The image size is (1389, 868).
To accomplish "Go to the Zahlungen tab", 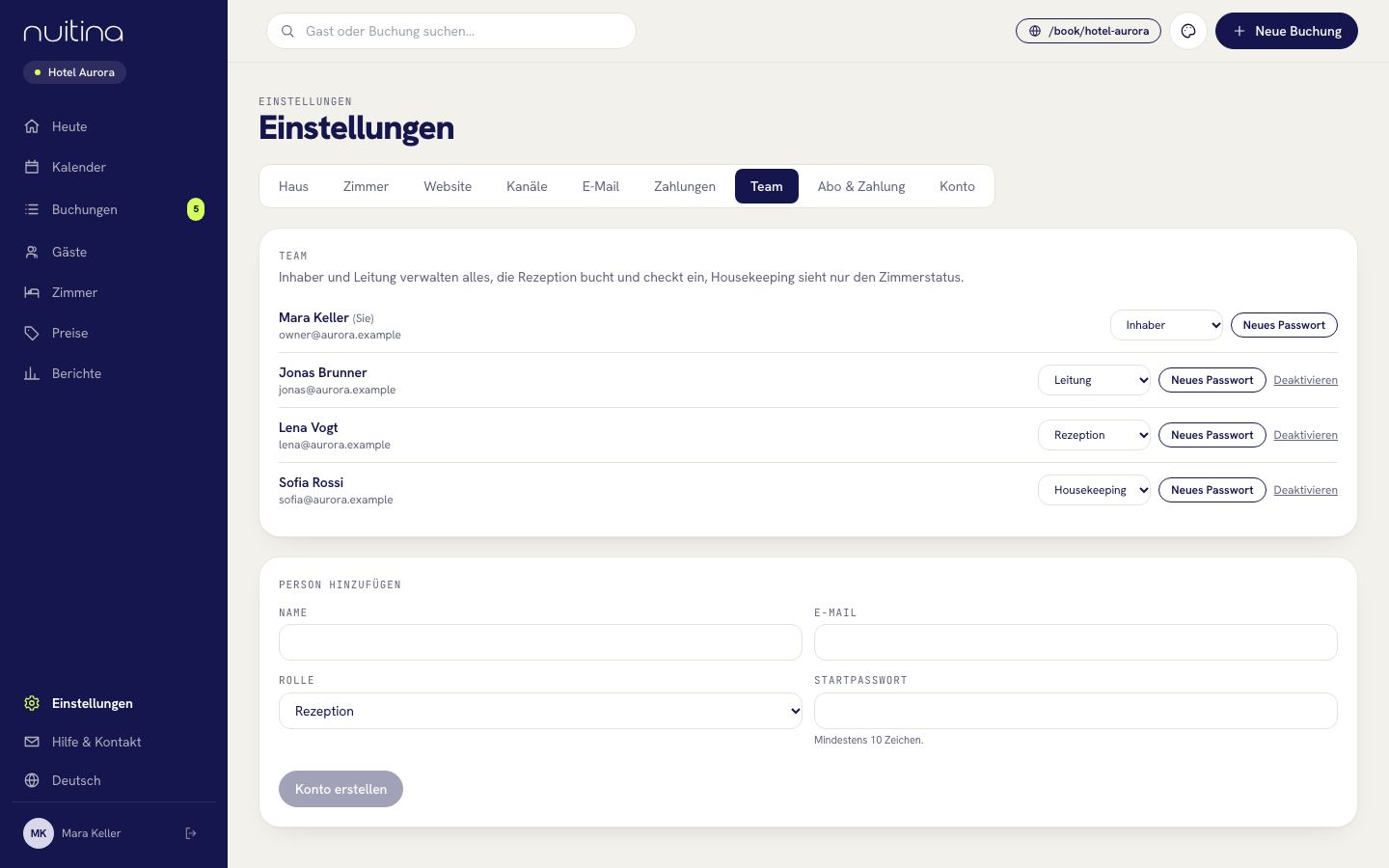I will pos(685,186).
